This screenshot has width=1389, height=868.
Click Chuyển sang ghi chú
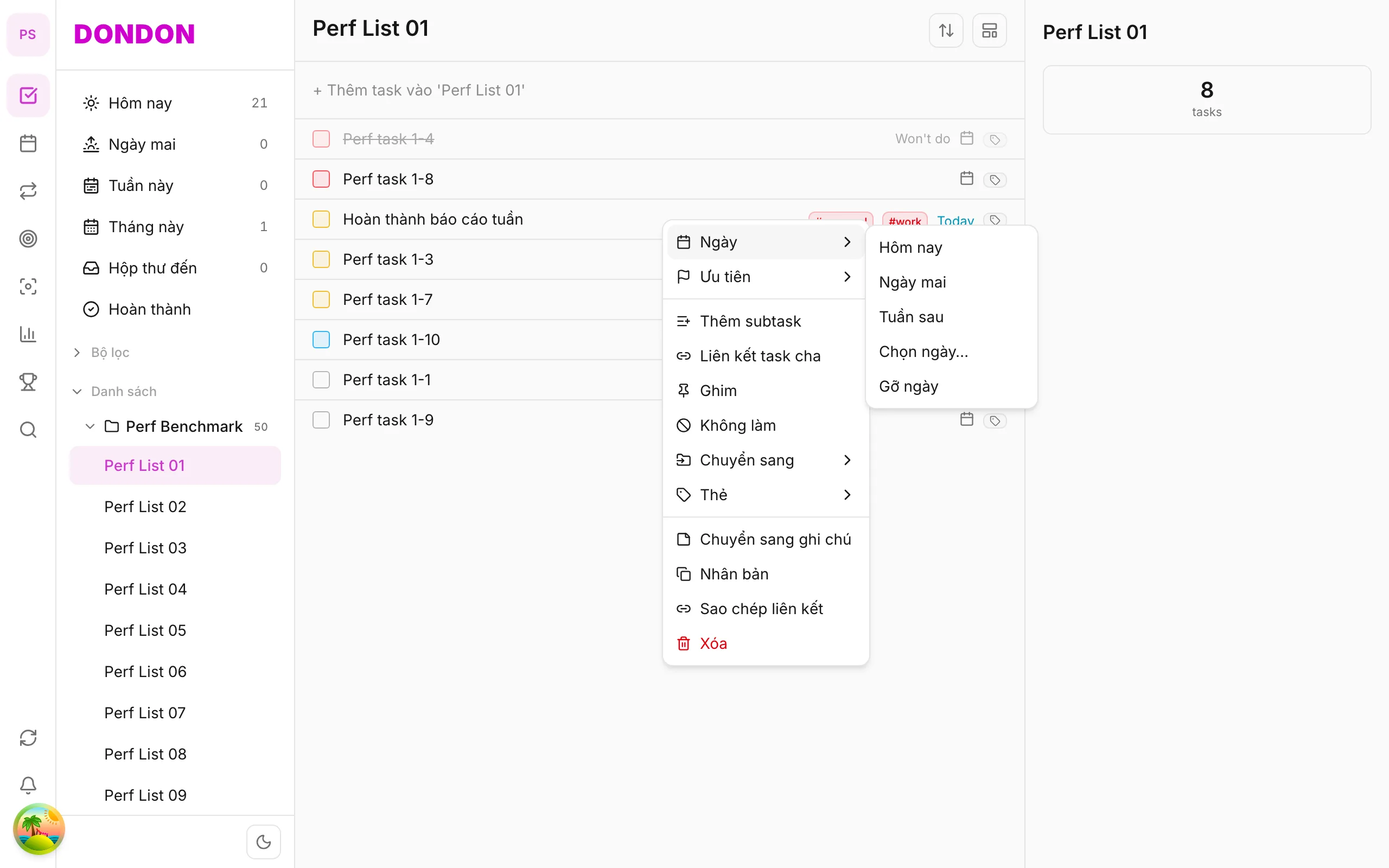tap(765, 540)
